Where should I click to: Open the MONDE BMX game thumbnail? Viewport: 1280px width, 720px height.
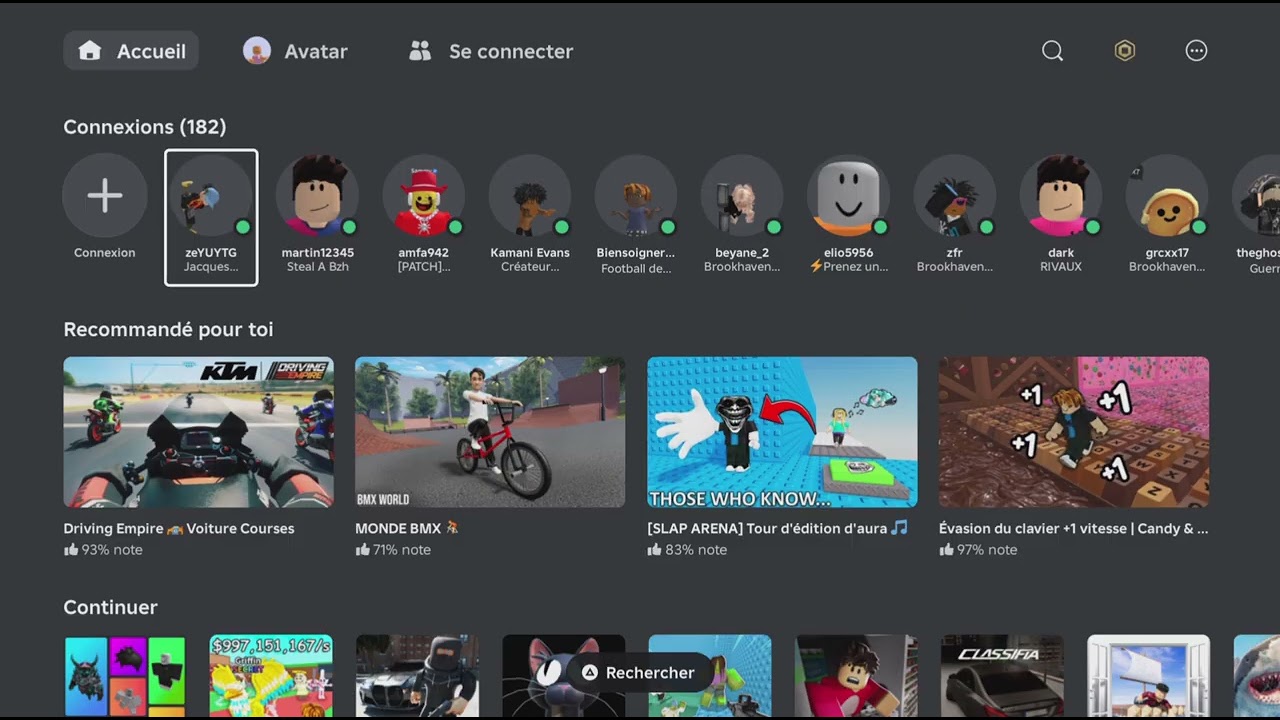[490, 432]
